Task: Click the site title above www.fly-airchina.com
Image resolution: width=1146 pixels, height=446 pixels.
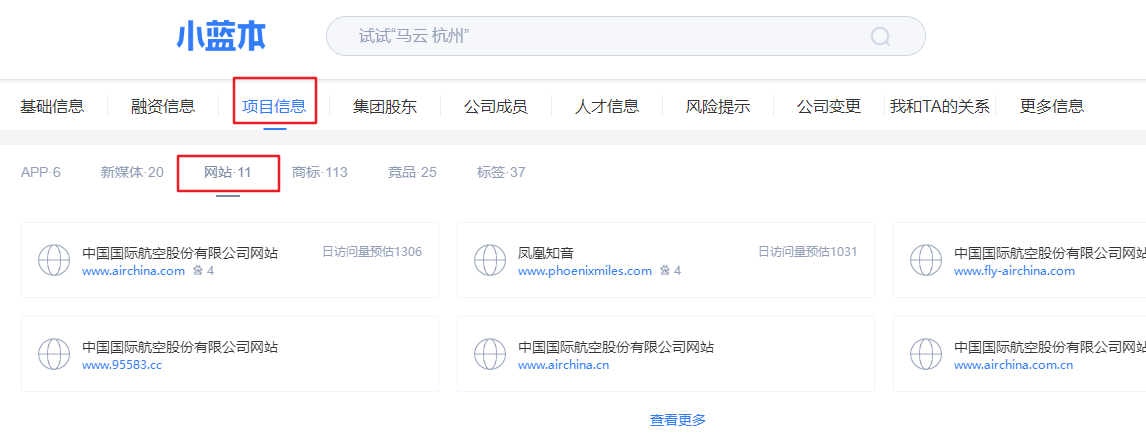Action: (x=1050, y=253)
